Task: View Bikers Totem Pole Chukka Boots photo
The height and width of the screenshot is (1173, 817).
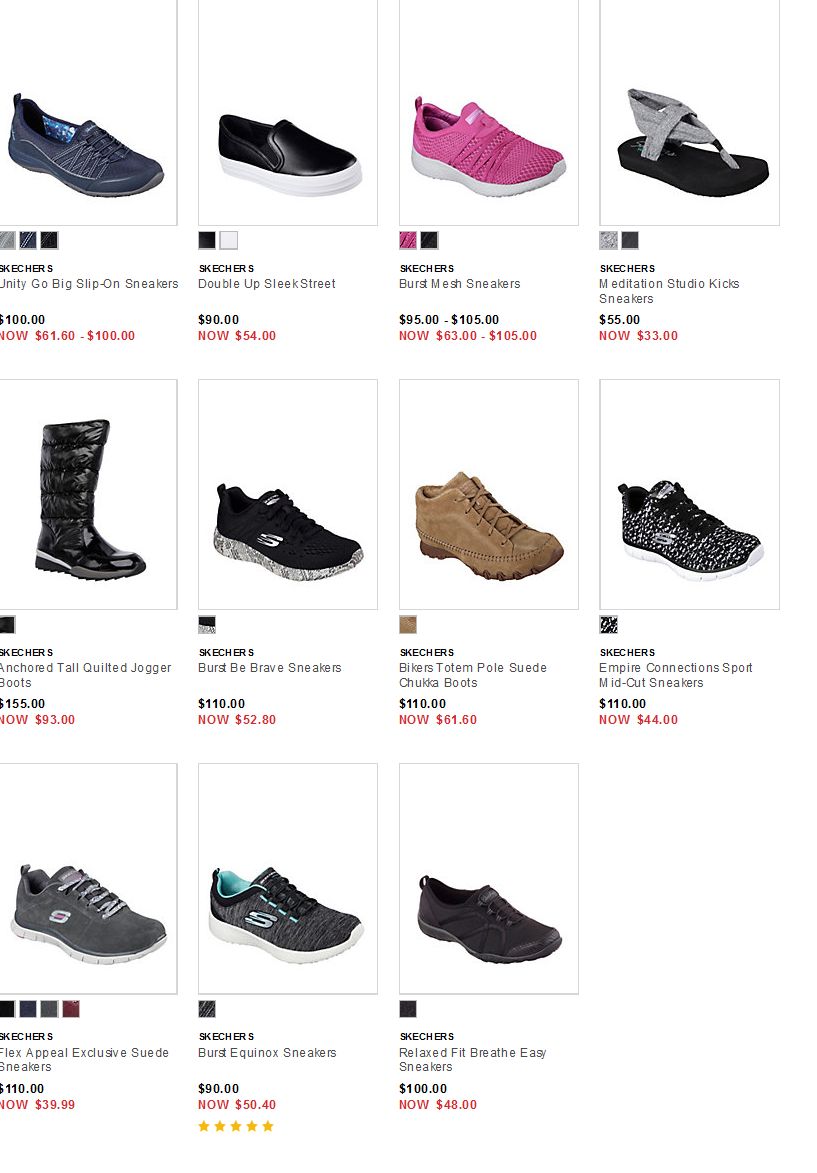Action: point(489,494)
